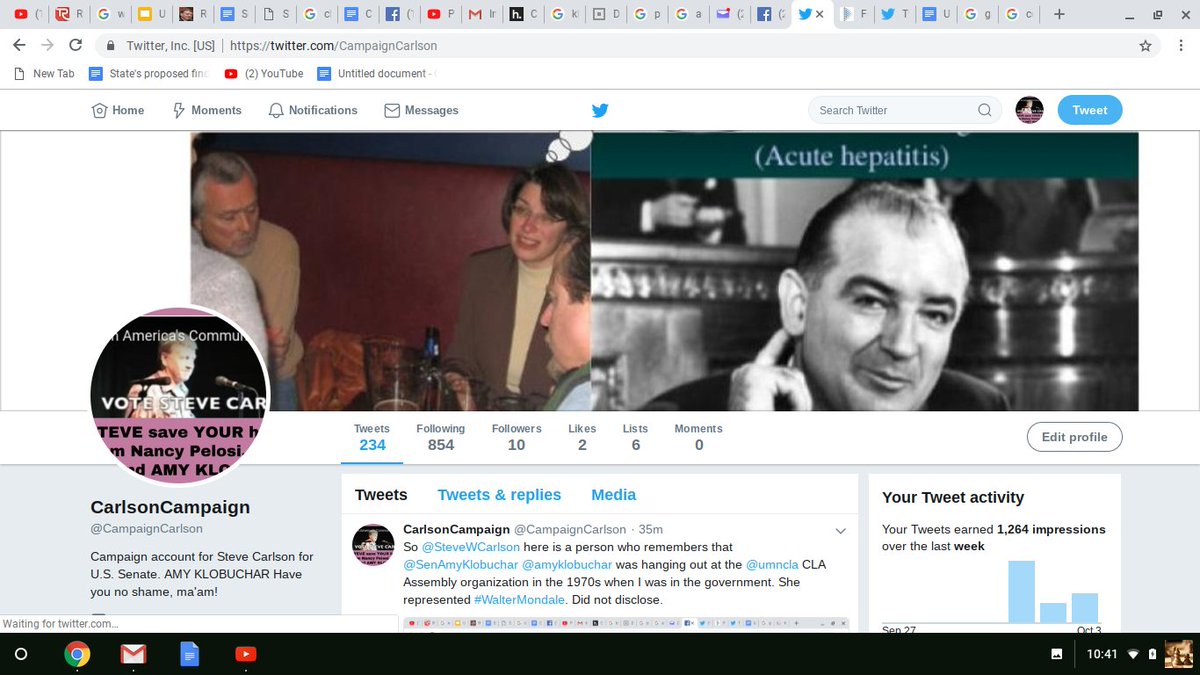Image resolution: width=1200 pixels, height=675 pixels.
Task: Click the Twitter bird logo
Action: click(600, 110)
